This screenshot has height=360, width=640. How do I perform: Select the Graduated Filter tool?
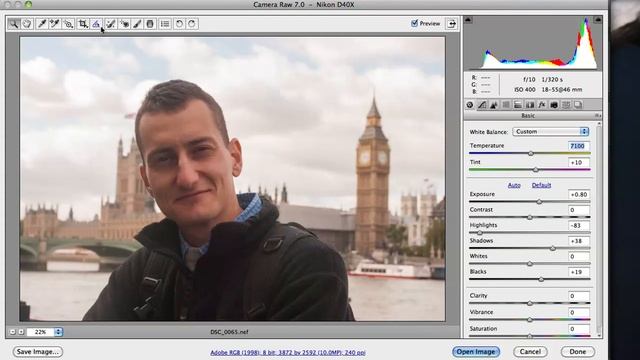(x=150, y=24)
